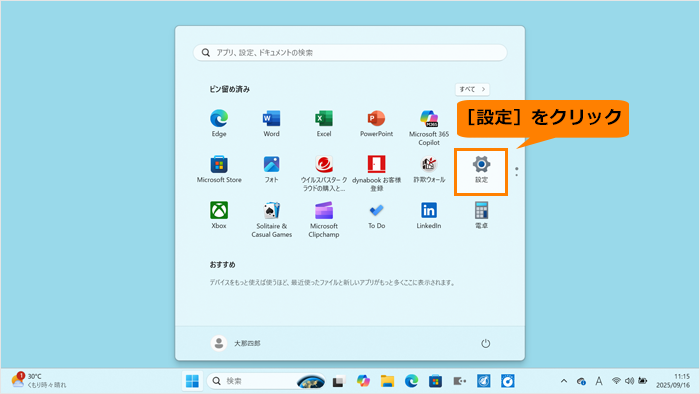Open Microsoft Store from pinned apps
This screenshot has height=394, width=700.
point(219,170)
